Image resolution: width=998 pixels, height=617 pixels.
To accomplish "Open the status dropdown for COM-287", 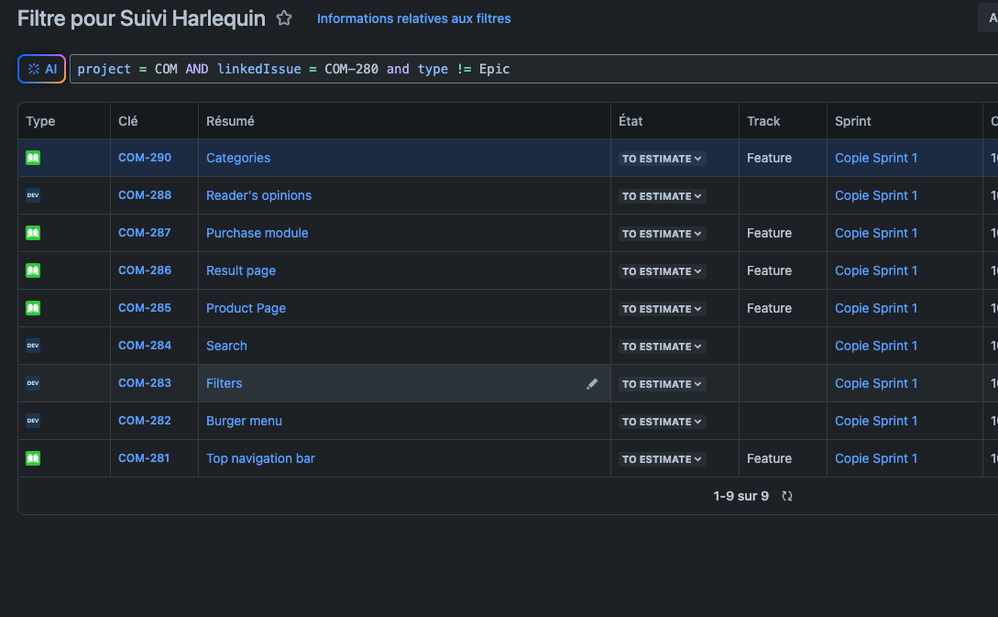I will (x=662, y=234).
